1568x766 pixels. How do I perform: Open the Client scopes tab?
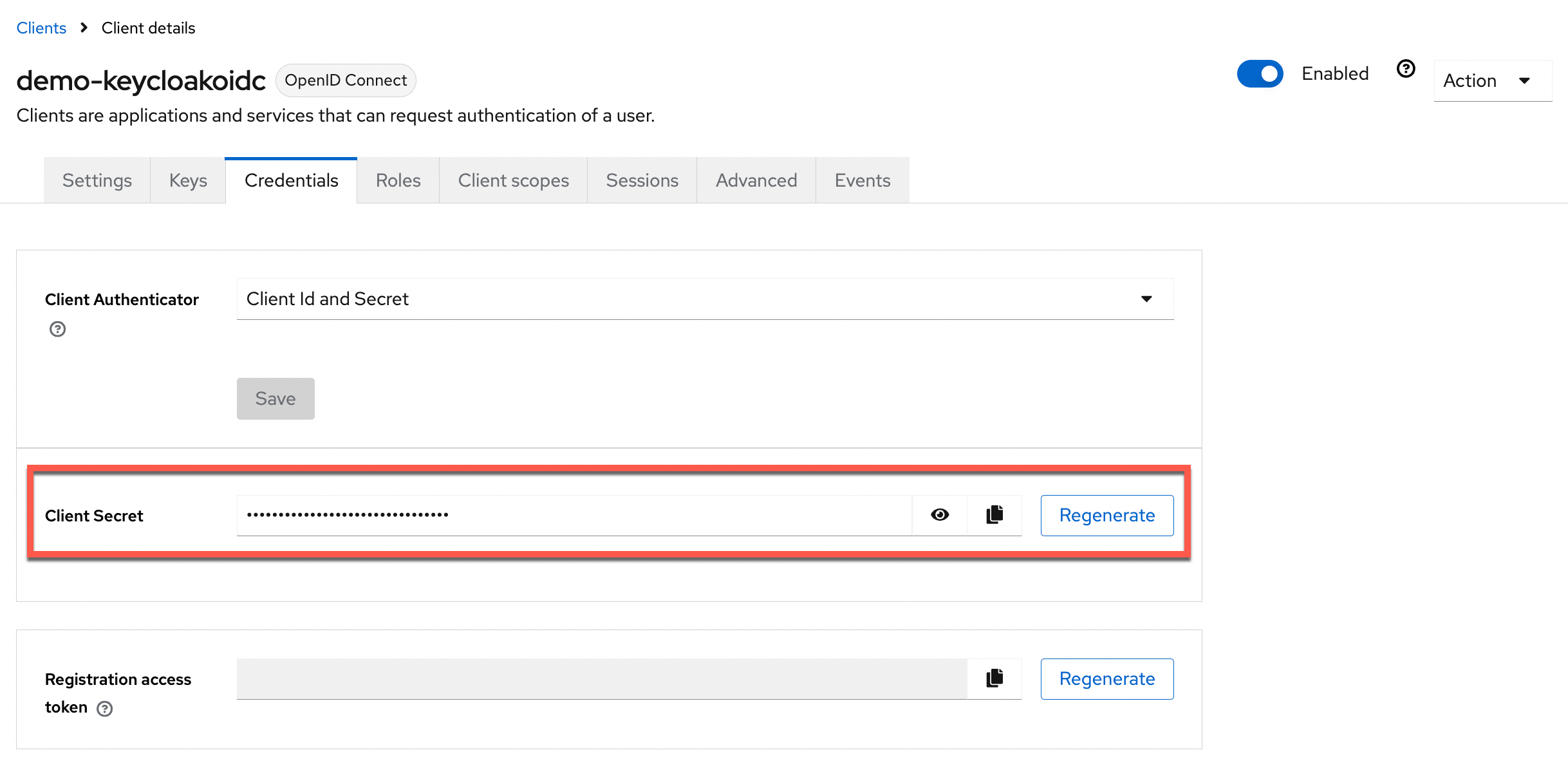tap(513, 180)
